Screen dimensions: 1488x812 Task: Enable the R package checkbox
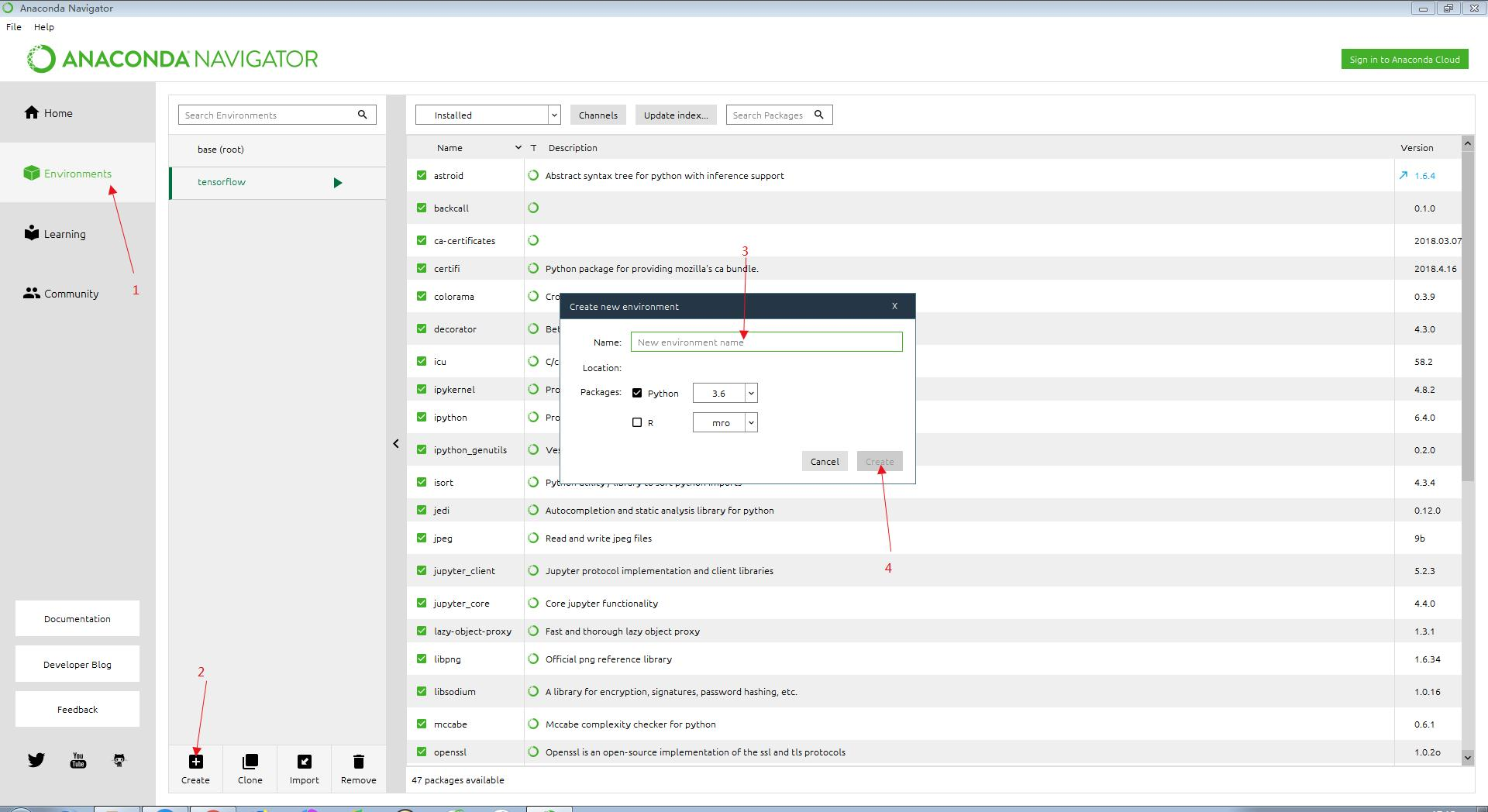tap(637, 422)
